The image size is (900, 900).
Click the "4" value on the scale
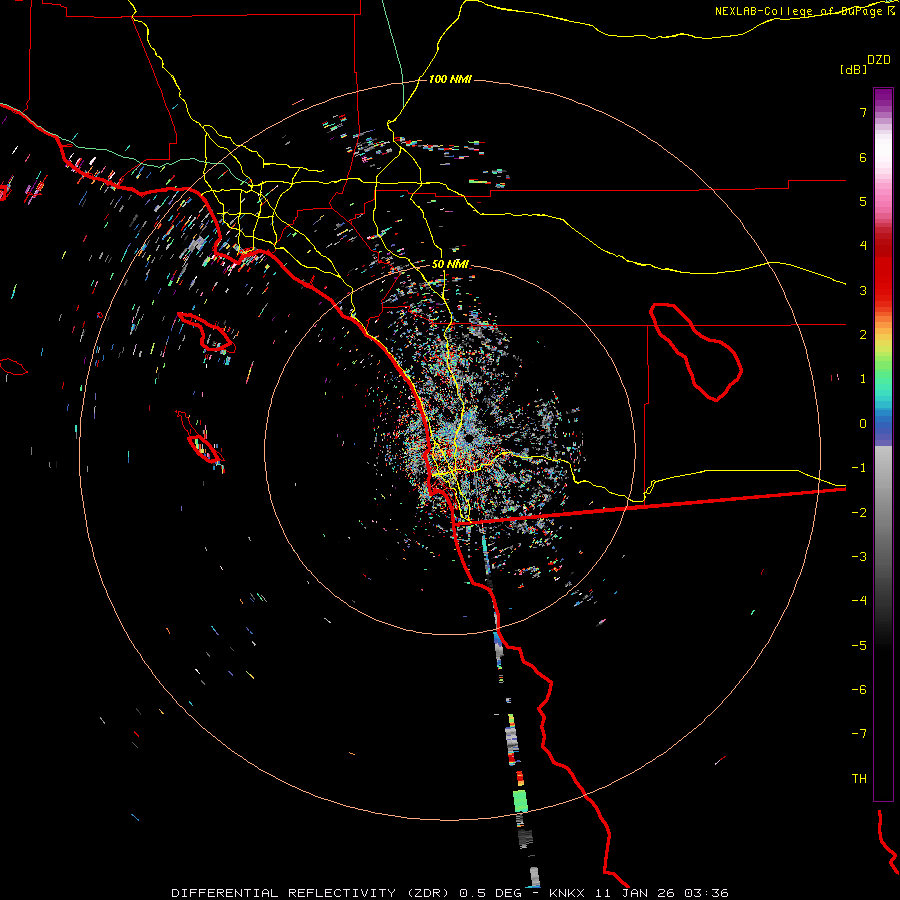863,246
